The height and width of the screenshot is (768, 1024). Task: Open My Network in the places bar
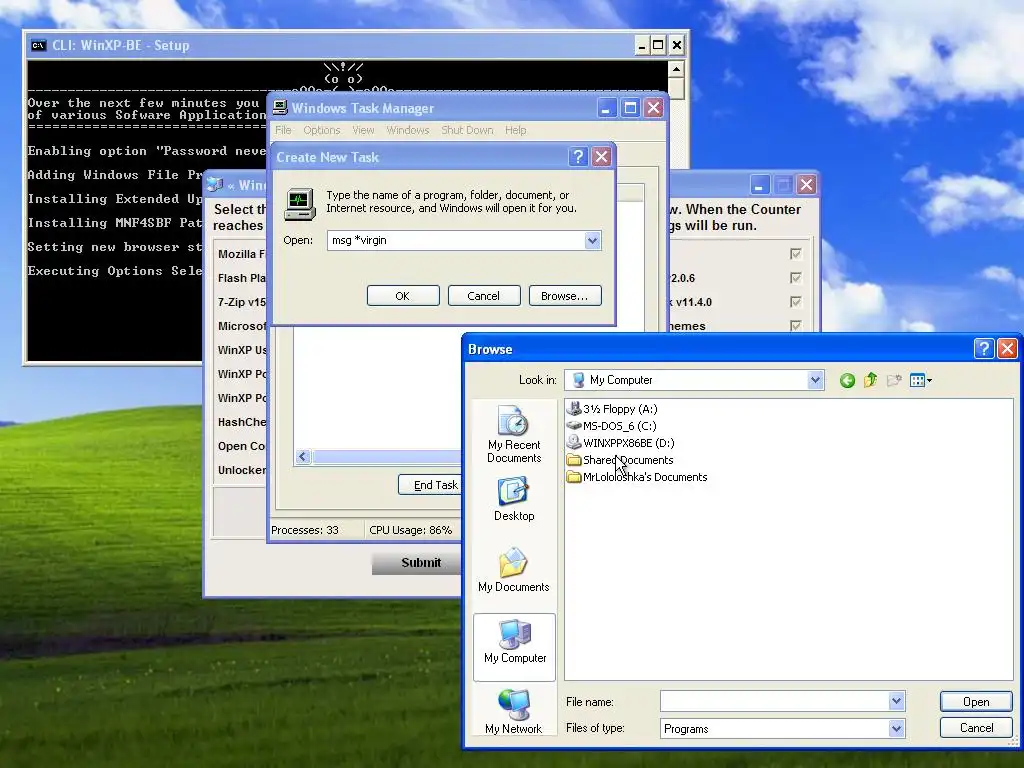coord(514,712)
